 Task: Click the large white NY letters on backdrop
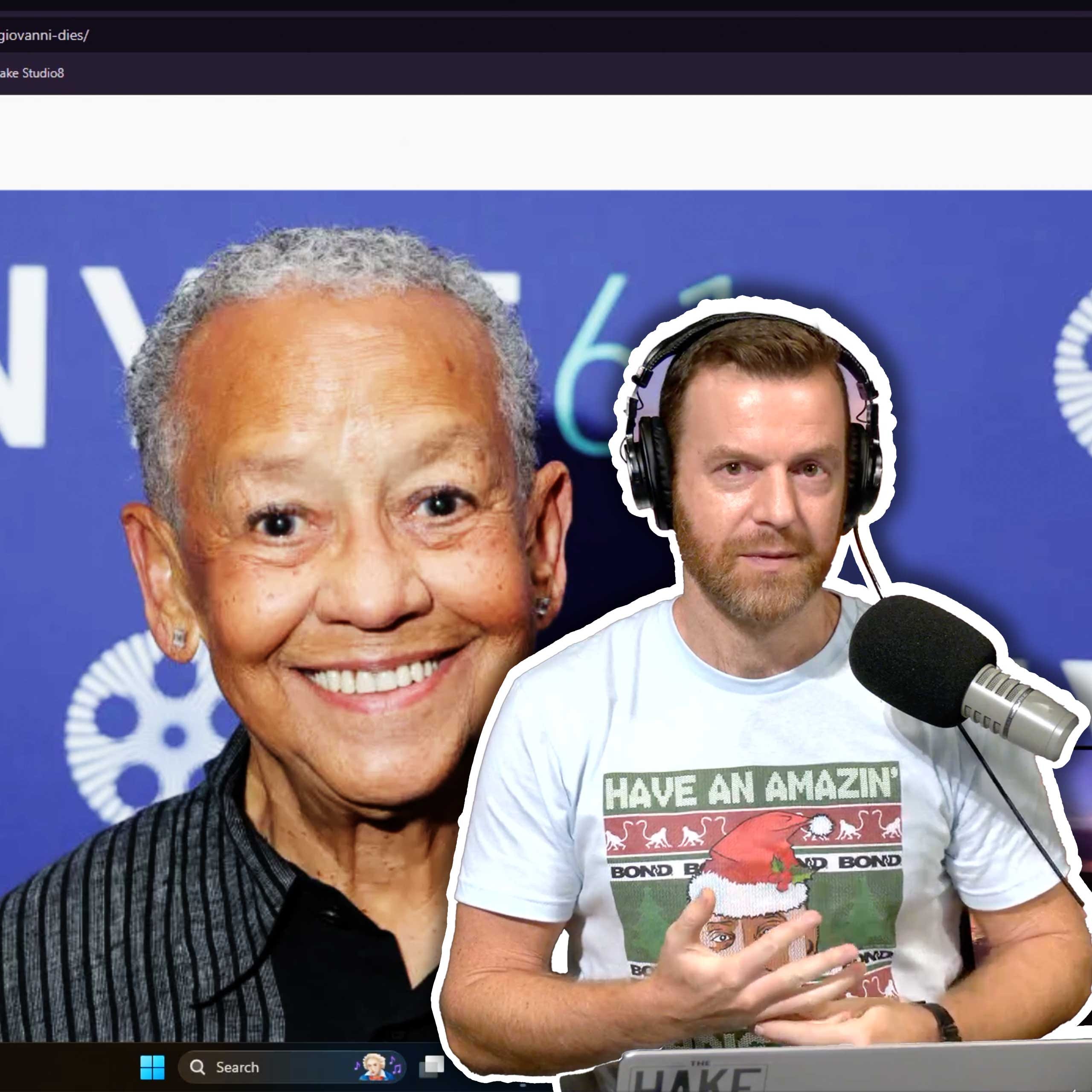pos(28,356)
